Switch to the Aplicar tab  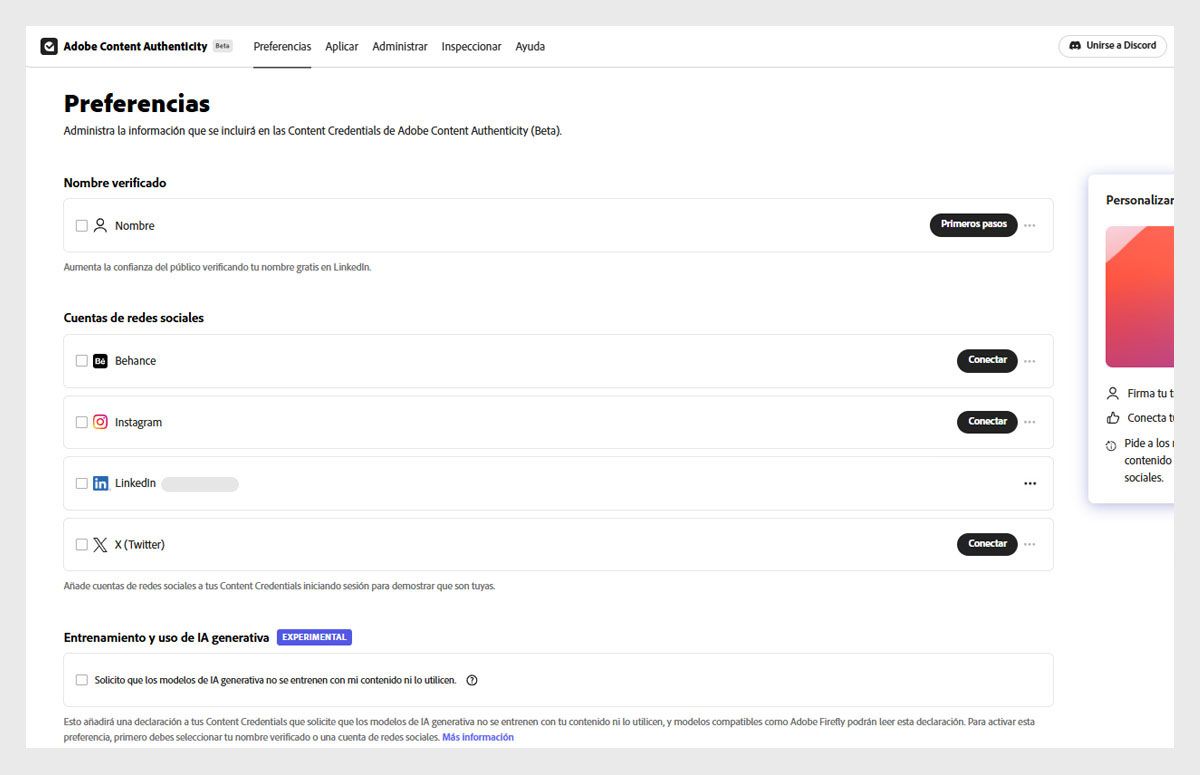click(342, 47)
